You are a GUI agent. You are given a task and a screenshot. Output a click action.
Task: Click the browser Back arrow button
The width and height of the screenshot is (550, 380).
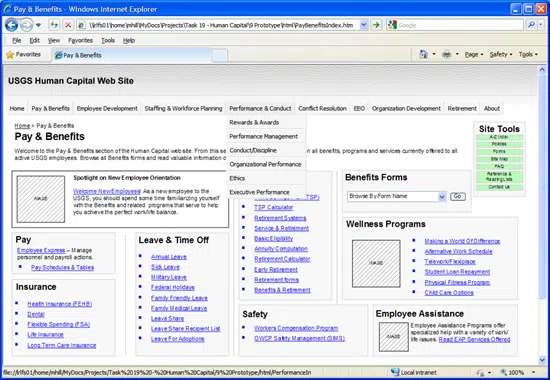pos(11,25)
